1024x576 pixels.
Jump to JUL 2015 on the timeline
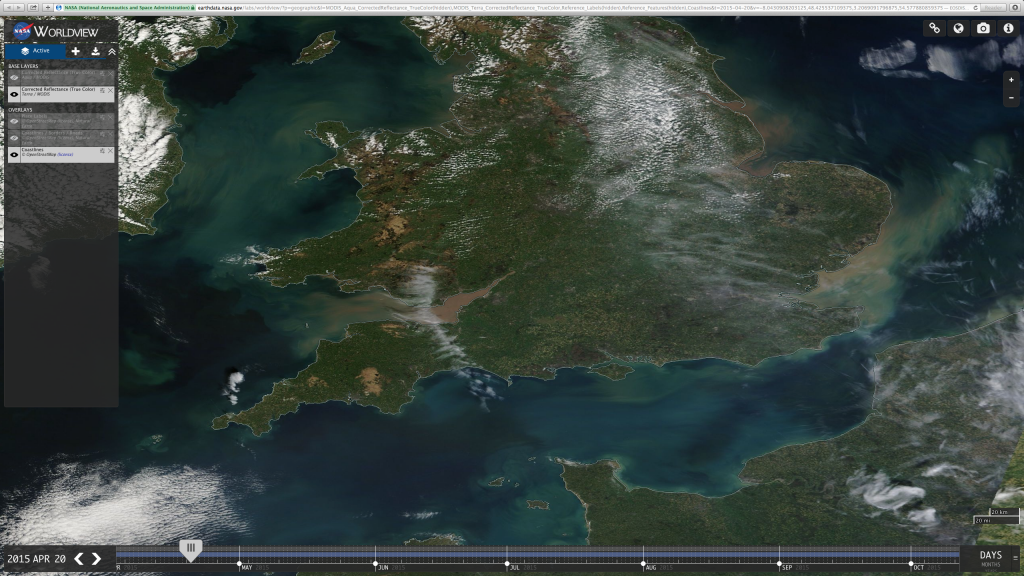pyautogui.click(x=514, y=568)
